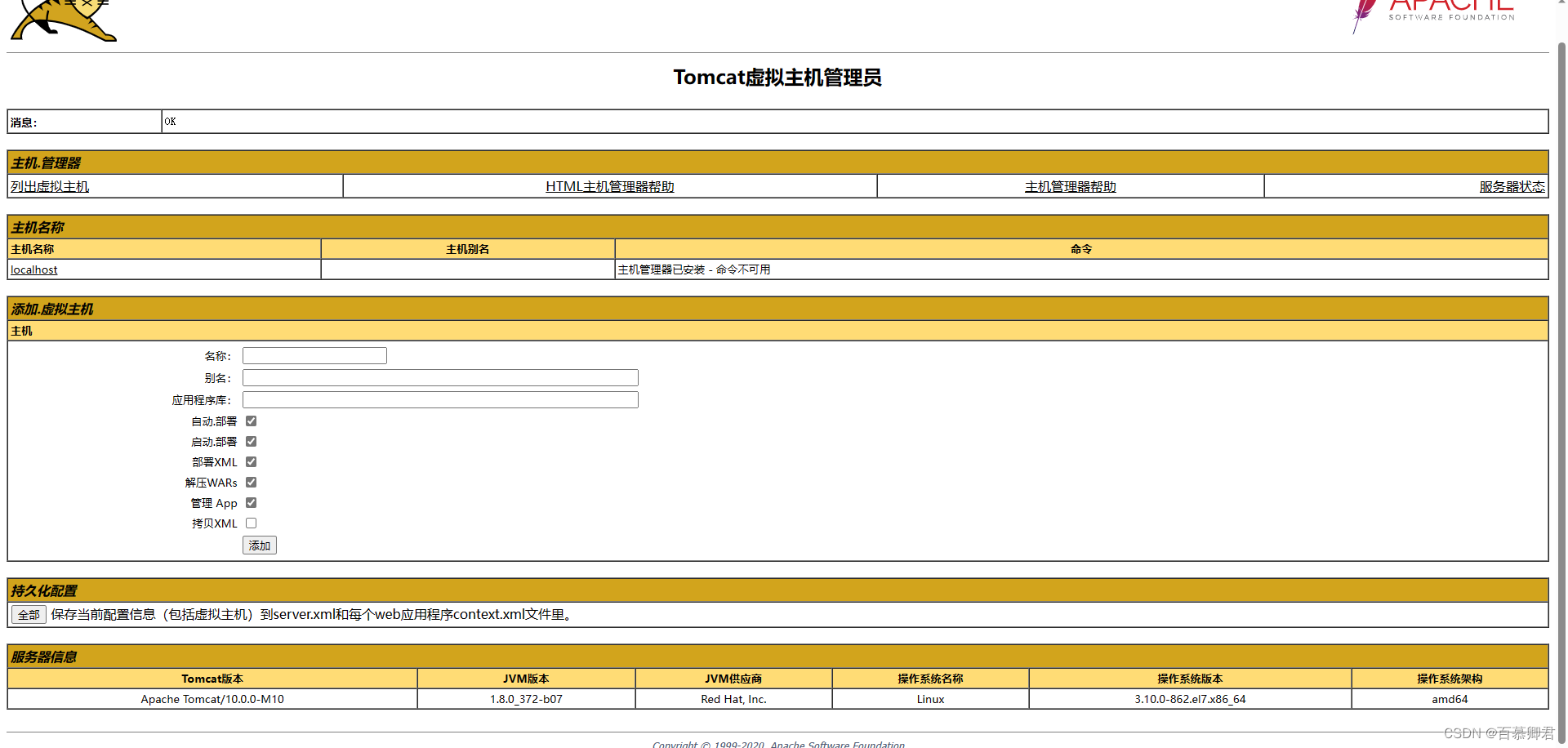
Task: Click the JVM供应商 column header
Action: click(x=733, y=679)
